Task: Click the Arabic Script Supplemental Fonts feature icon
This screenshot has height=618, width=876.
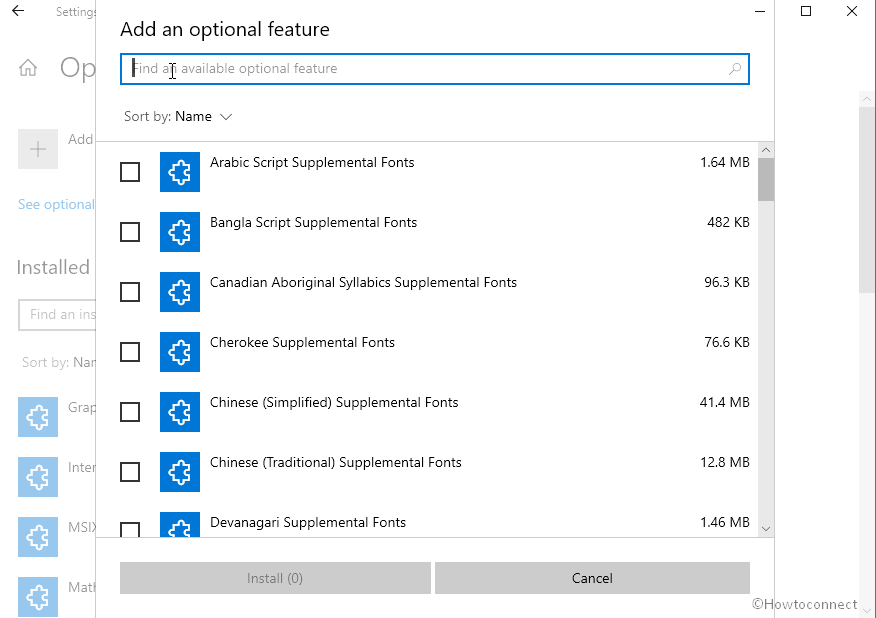Action: click(180, 172)
